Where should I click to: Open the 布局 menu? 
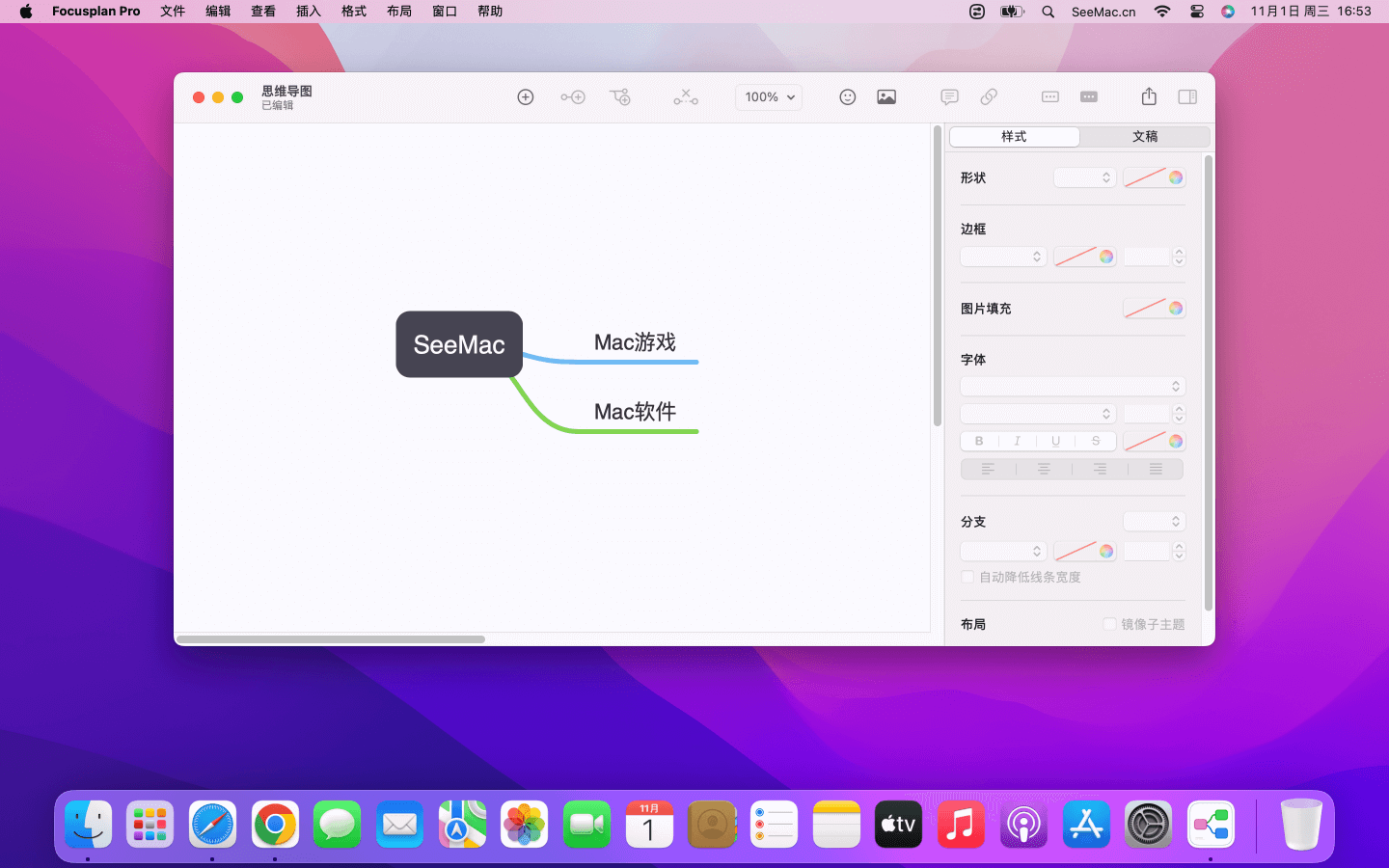tap(399, 12)
